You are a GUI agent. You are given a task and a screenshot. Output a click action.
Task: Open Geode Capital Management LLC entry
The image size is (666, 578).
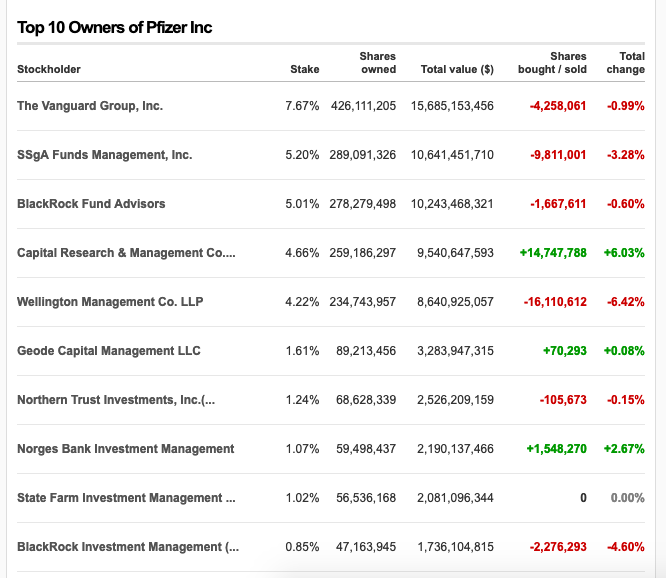[109, 351]
